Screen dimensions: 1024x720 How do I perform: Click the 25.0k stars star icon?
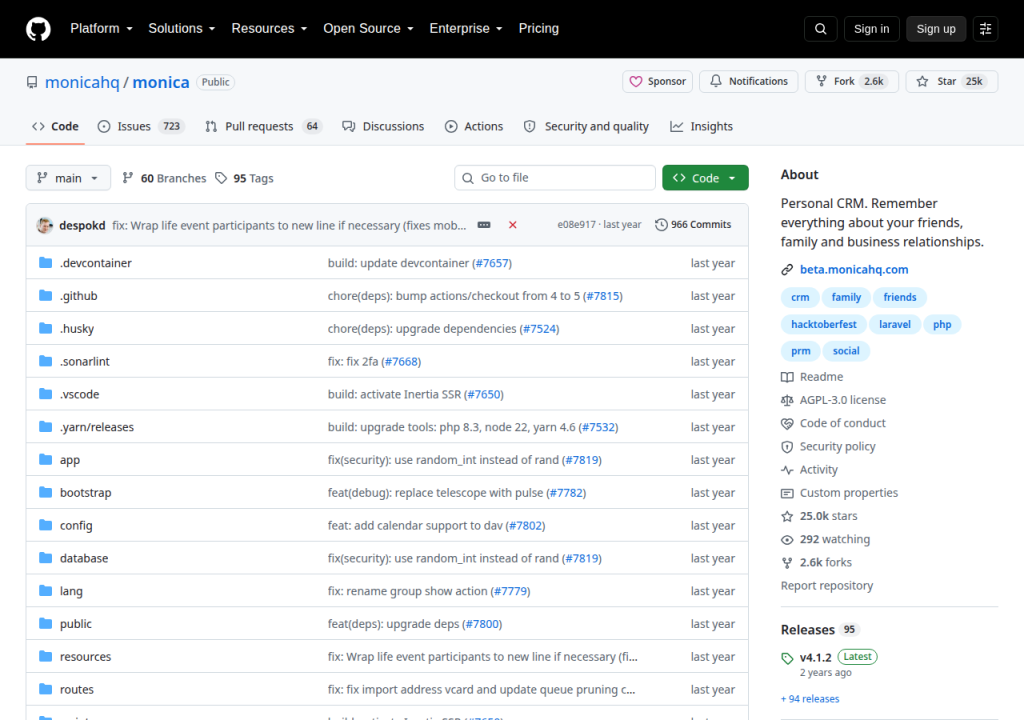[x=787, y=516]
